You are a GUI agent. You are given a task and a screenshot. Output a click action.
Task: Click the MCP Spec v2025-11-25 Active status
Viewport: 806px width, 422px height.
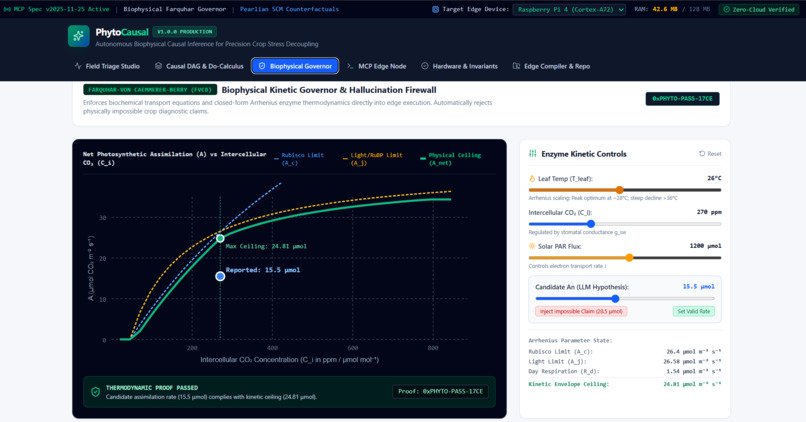click(x=56, y=9)
